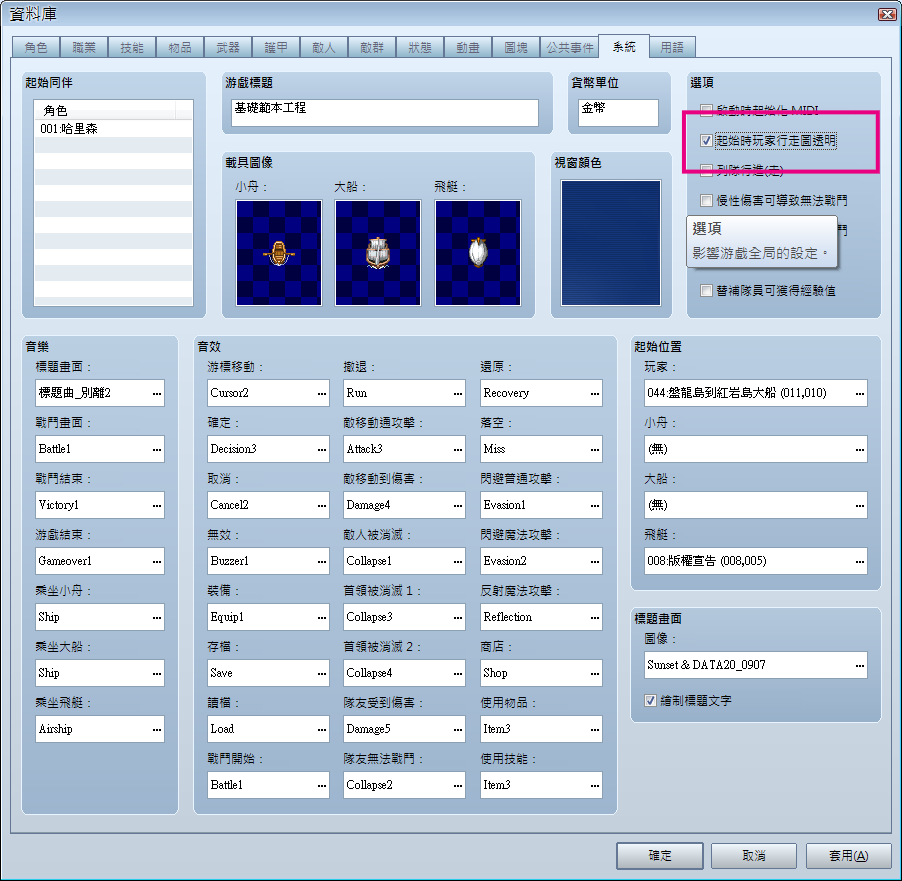Image resolution: width=902 pixels, height=881 pixels.
Task: Toggle the 繪製標題文字 checkbox
Action: tap(651, 700)
